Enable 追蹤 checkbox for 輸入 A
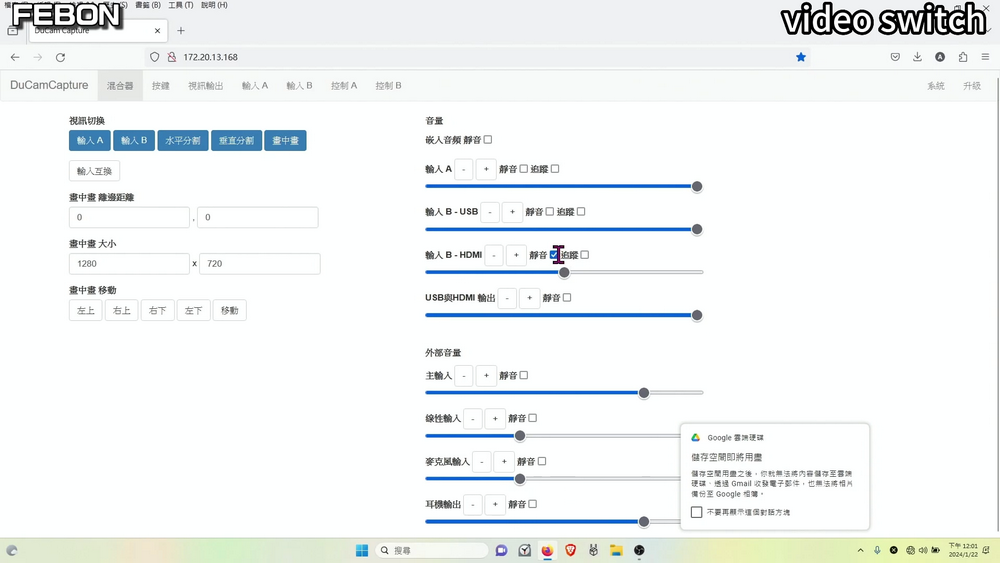Screen dimensions: 1000x563 (555, 169)
